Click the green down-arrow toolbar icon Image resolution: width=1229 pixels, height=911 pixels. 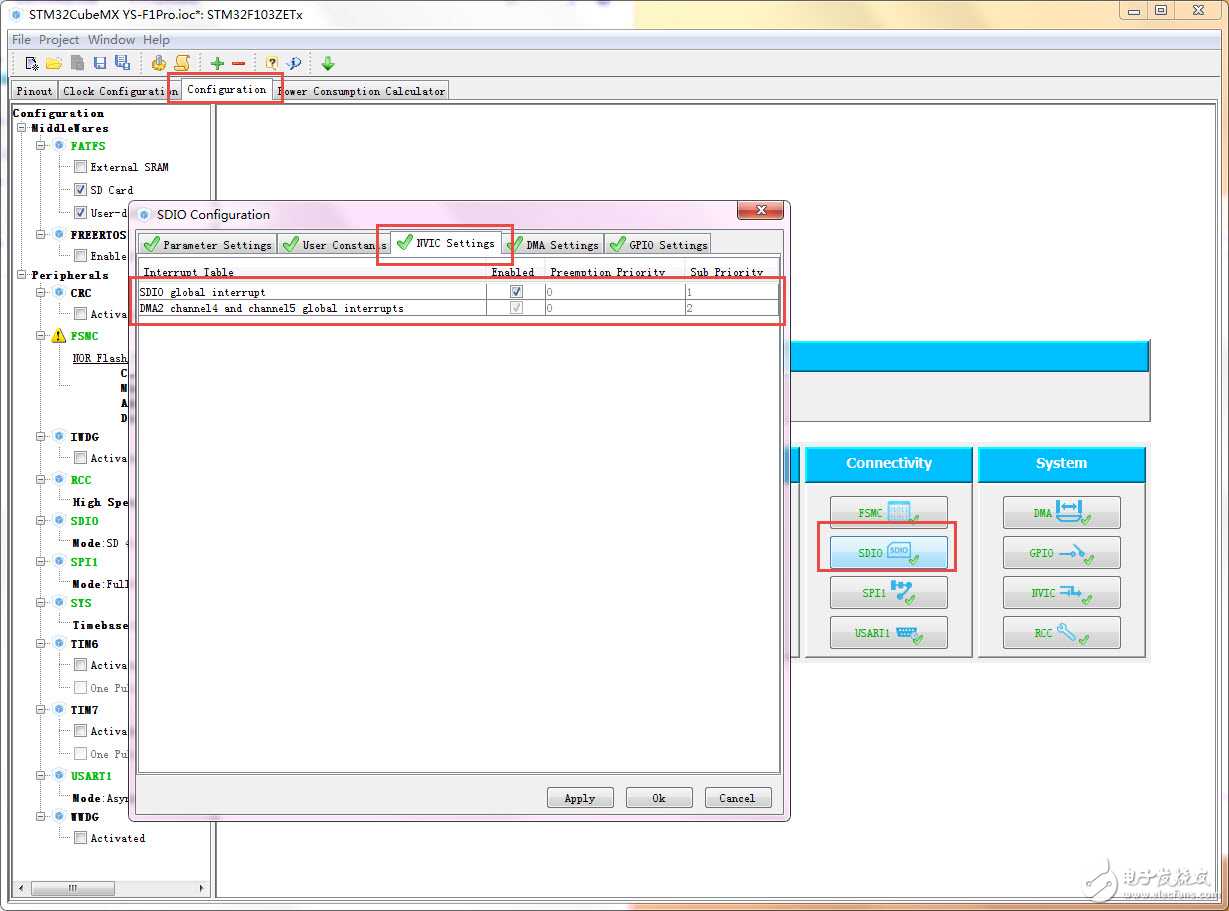pyautogui.click(x=327, y=63)
